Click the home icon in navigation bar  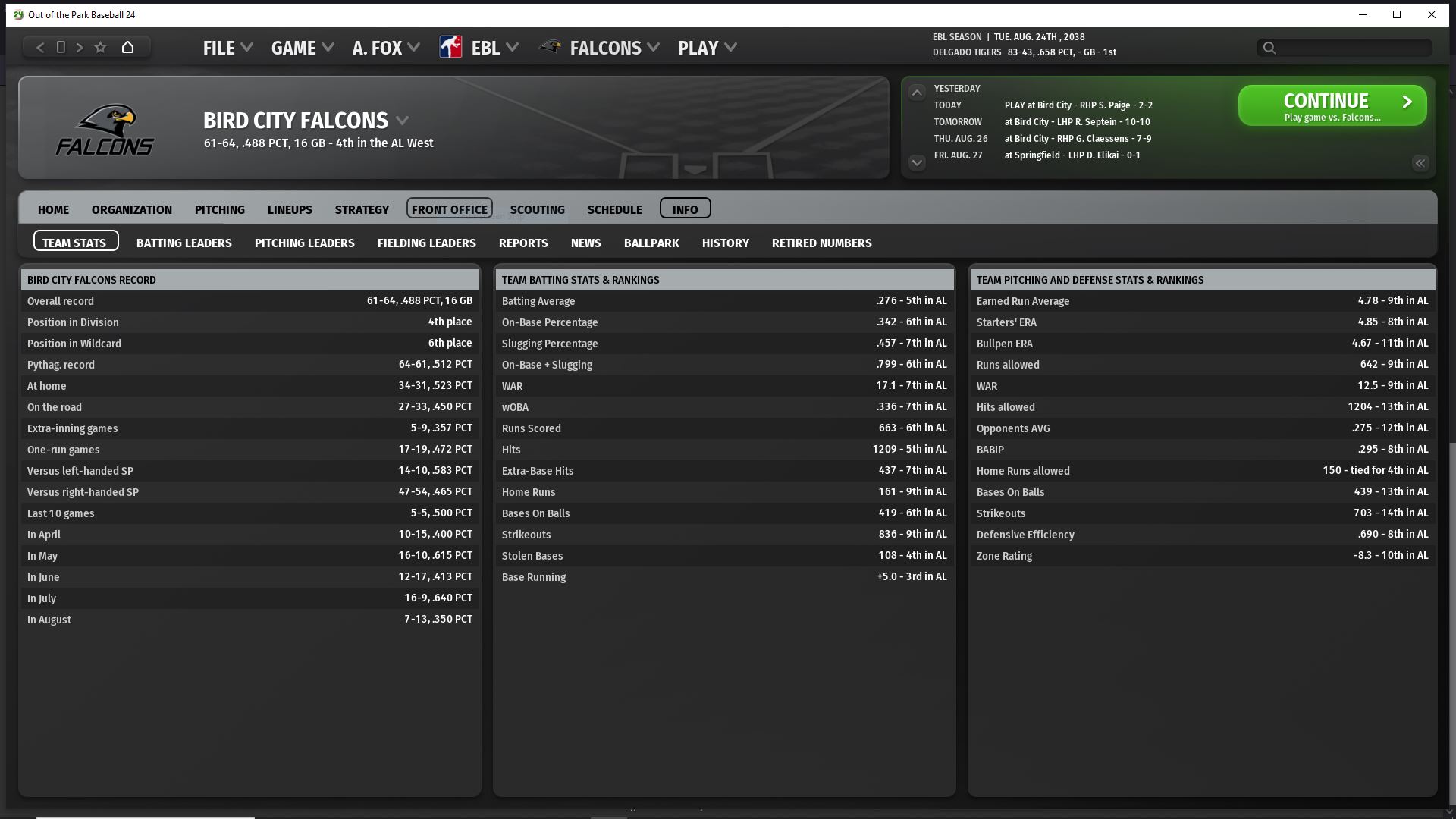[x=127, y=48]
